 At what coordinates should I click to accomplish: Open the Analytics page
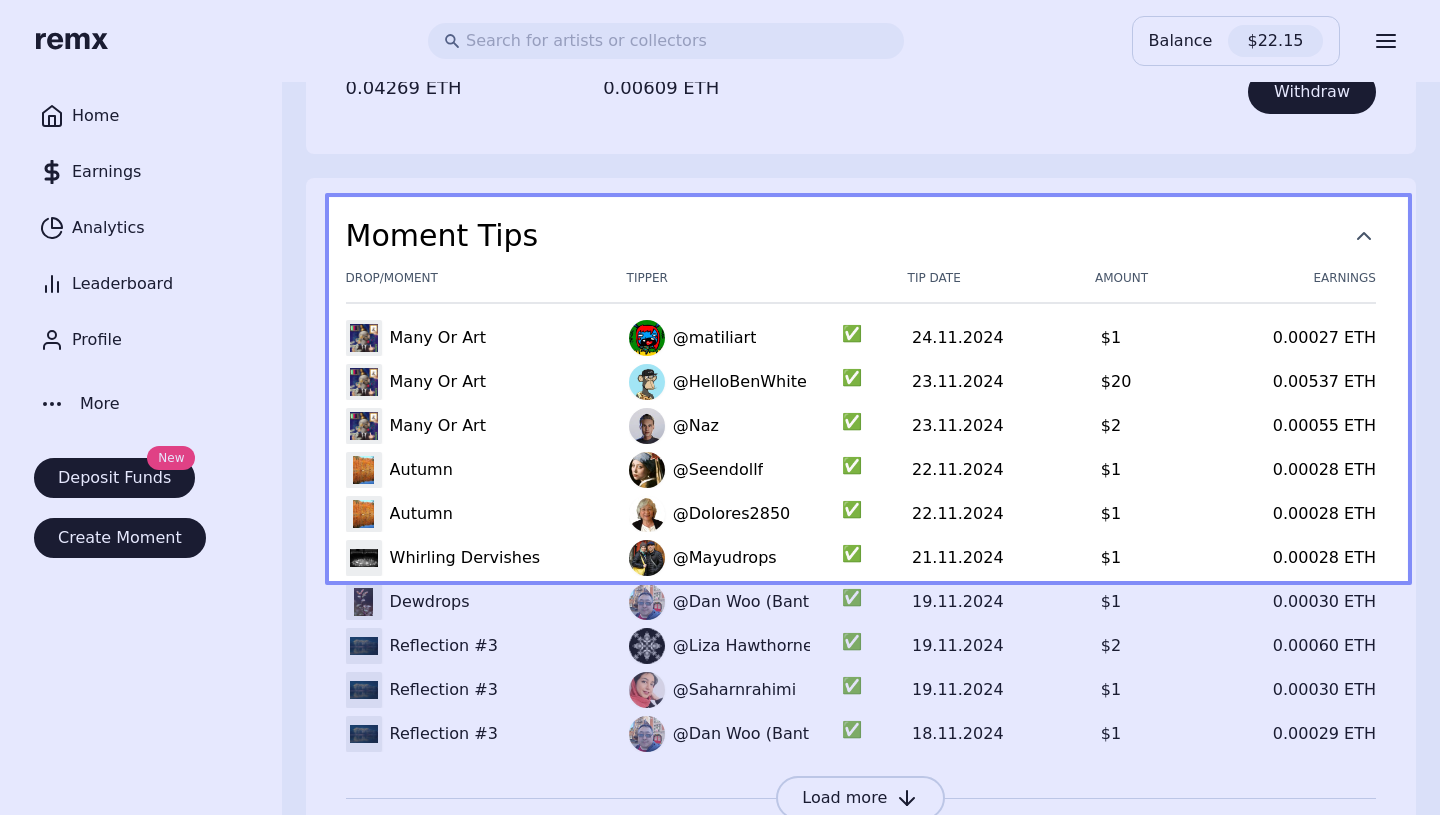click(108, 228)
